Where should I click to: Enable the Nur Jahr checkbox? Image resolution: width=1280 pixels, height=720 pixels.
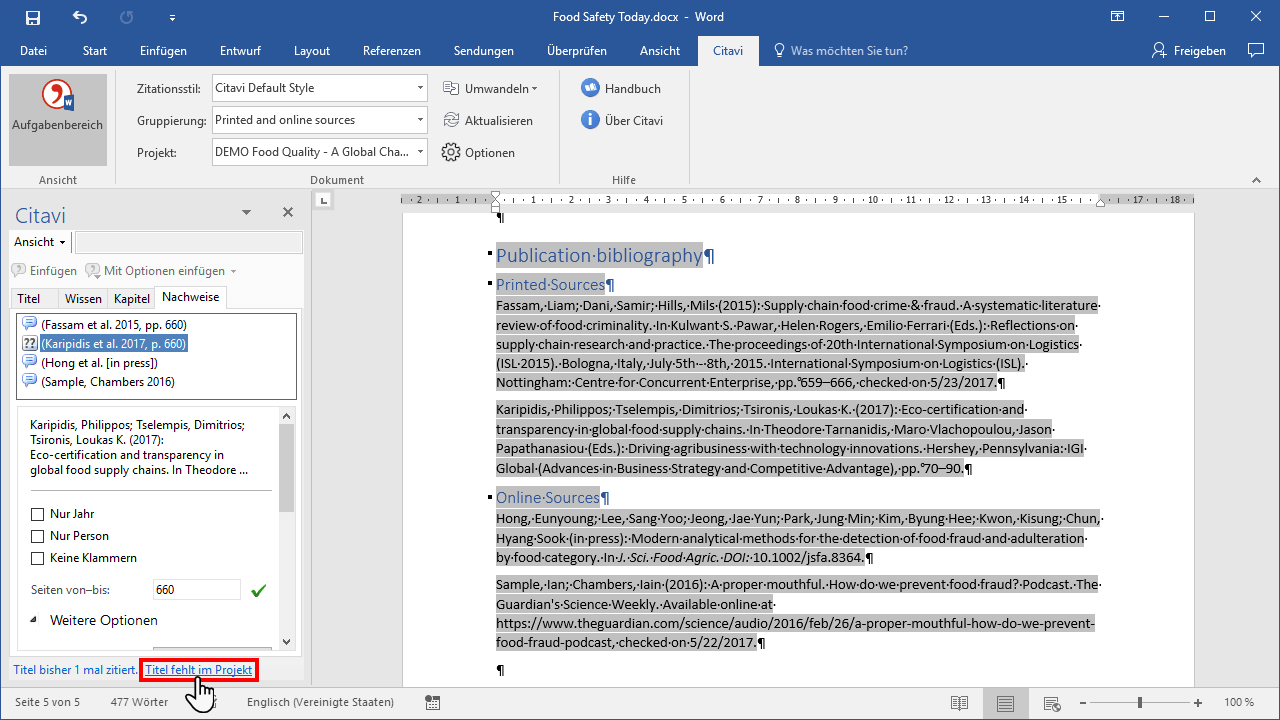(x=38, y=514)
